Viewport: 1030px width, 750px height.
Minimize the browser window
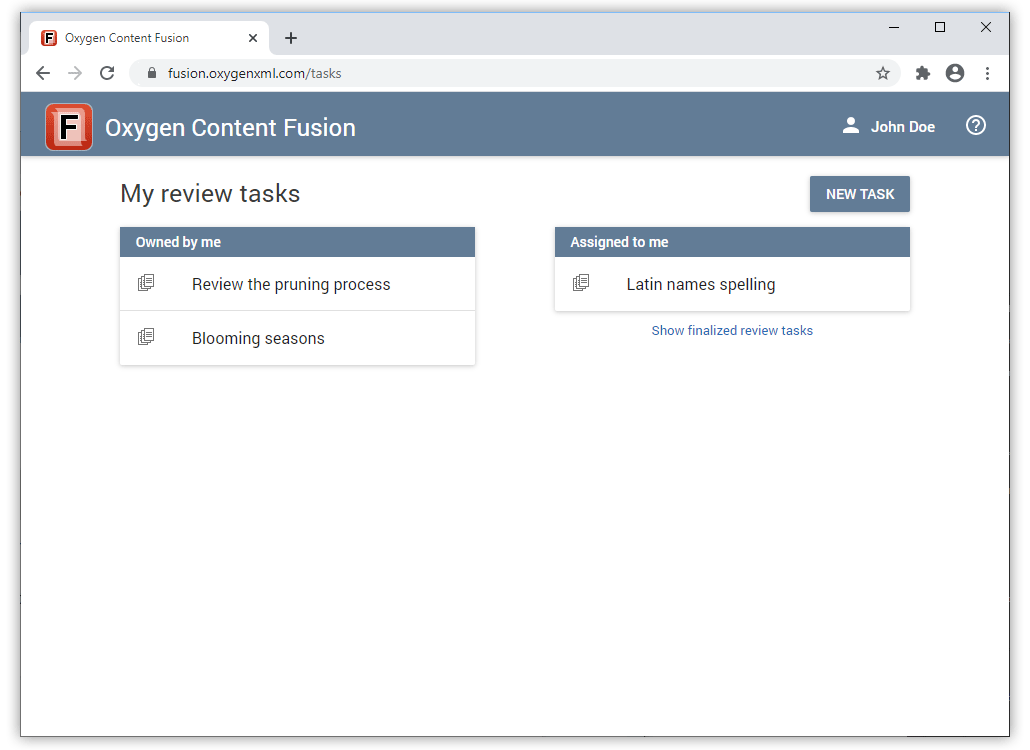(x=893, y=27)
